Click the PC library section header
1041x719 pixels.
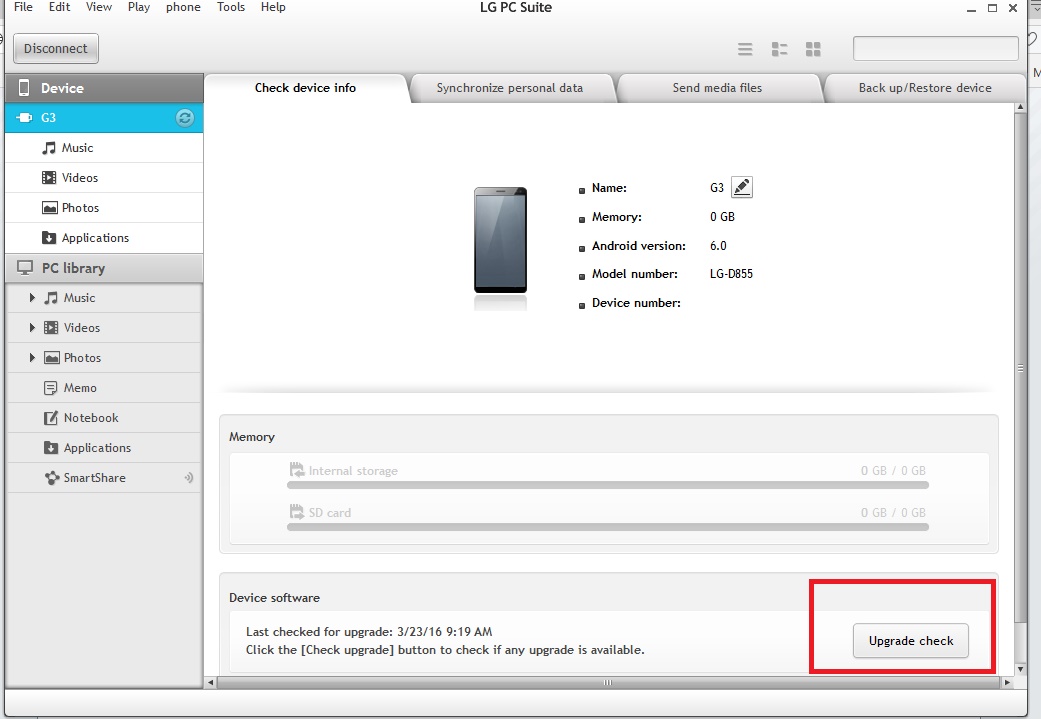(x=104, y=268)
